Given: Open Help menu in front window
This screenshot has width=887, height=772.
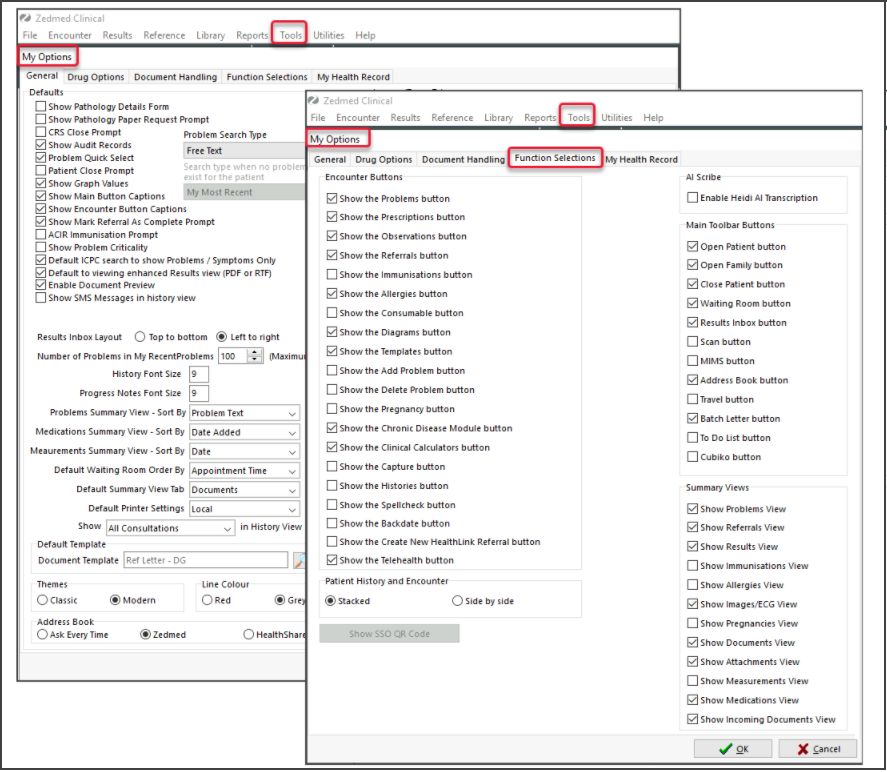Looking at the screenshot, I should pyautogui.click(x=653, y=118).
